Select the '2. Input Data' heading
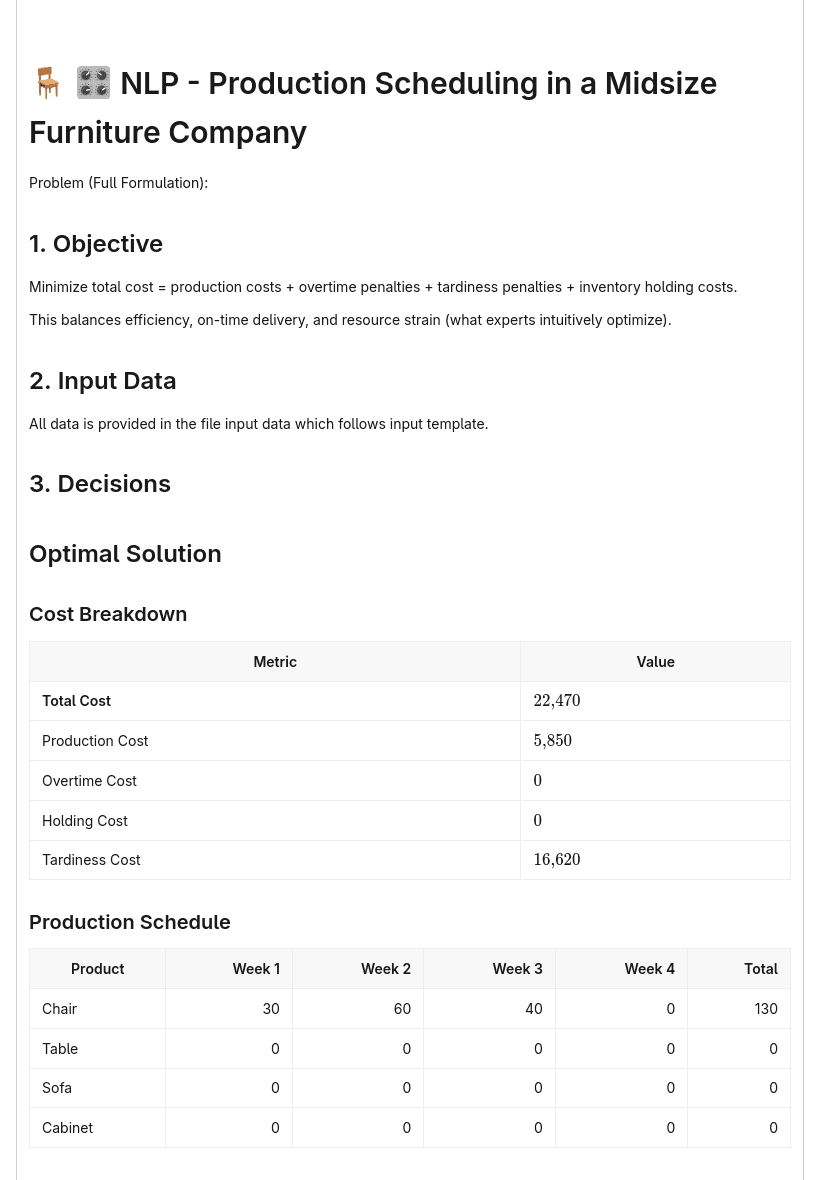Image resolution: width=820 pixels, height=1180 pixels. click(x=102, y=381)
